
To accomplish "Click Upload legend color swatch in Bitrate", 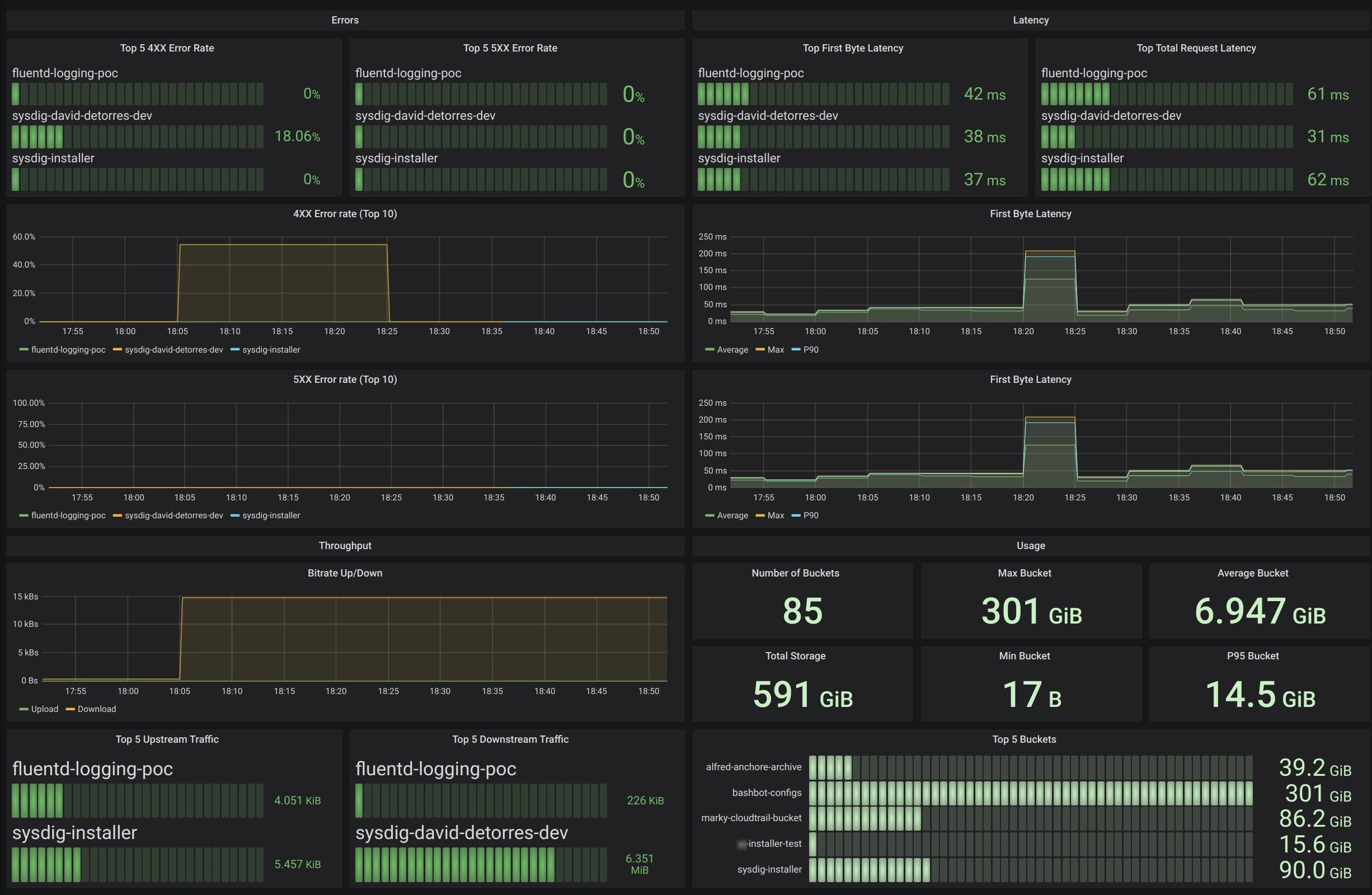I will coord(24,709).
